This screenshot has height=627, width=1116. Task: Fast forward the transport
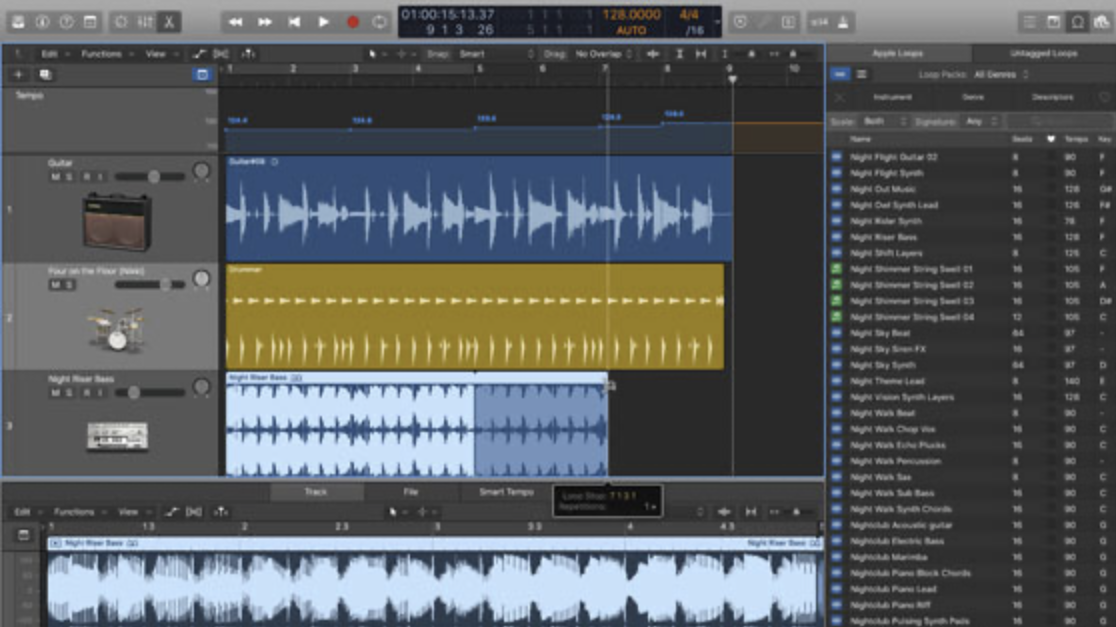pyautogui.click(x=264, y=22)
